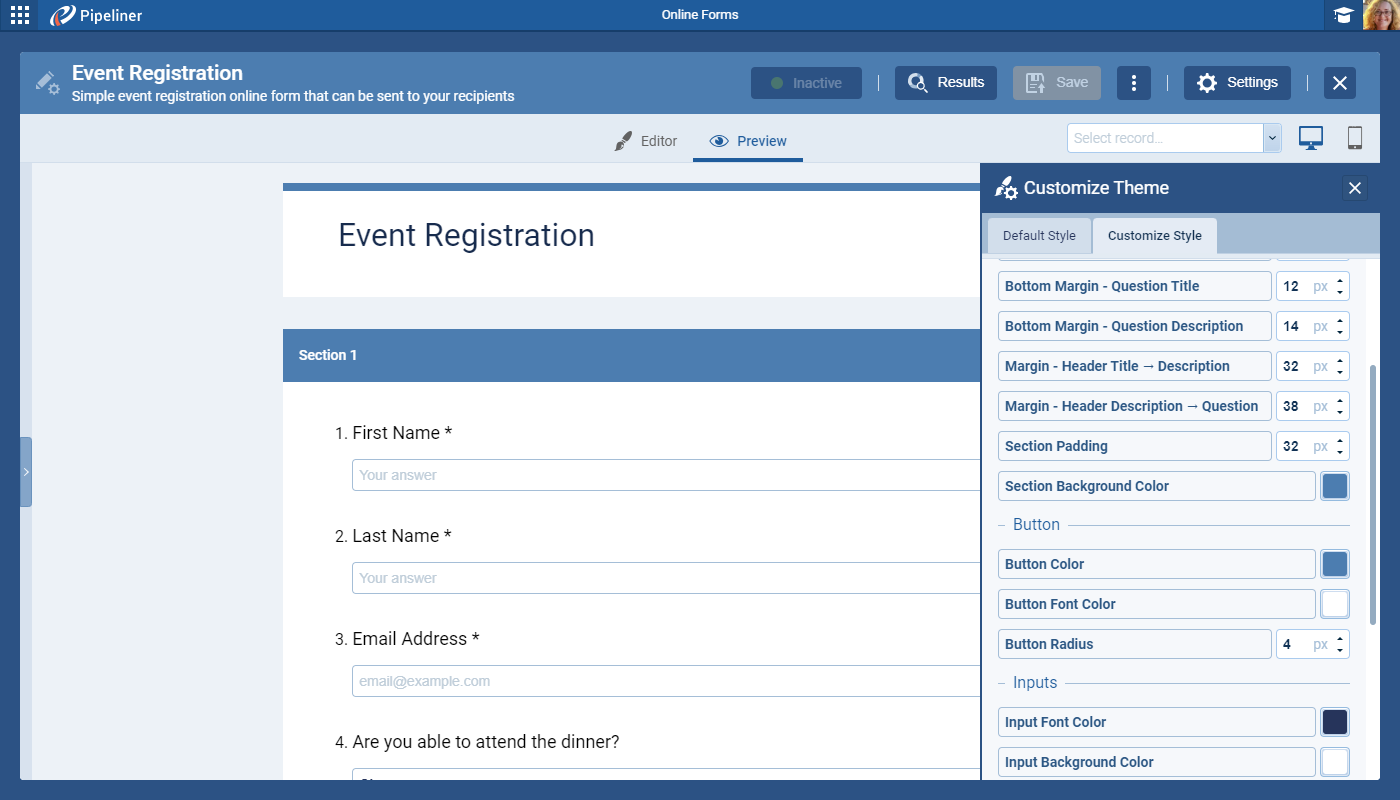The height and width of the screenshot is (800, 1400).
Task: Switch to the Editor tab
Action: point(646,141)
